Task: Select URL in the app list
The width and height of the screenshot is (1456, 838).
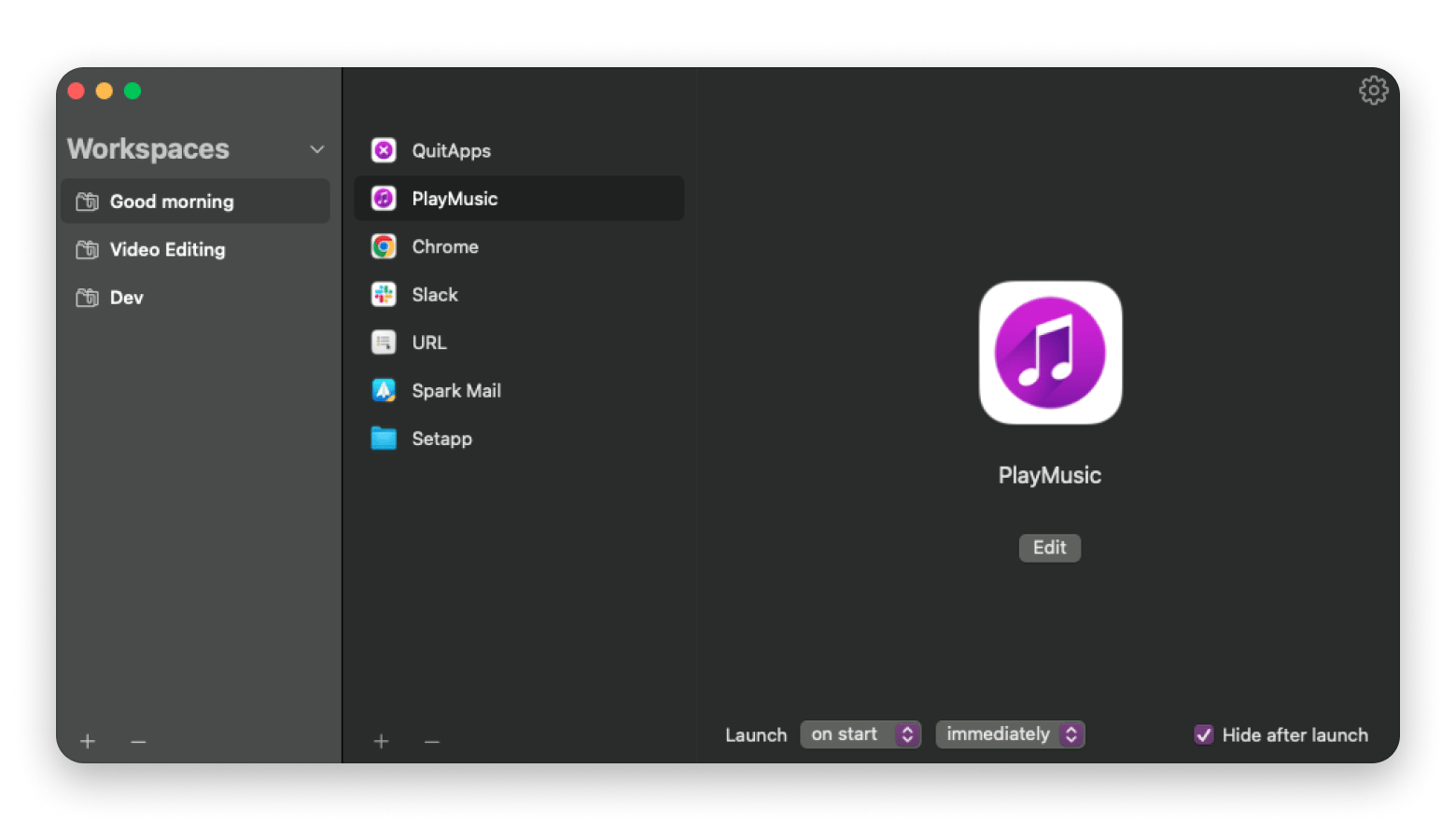Action: pyautogui.click(x=519, y=342)
